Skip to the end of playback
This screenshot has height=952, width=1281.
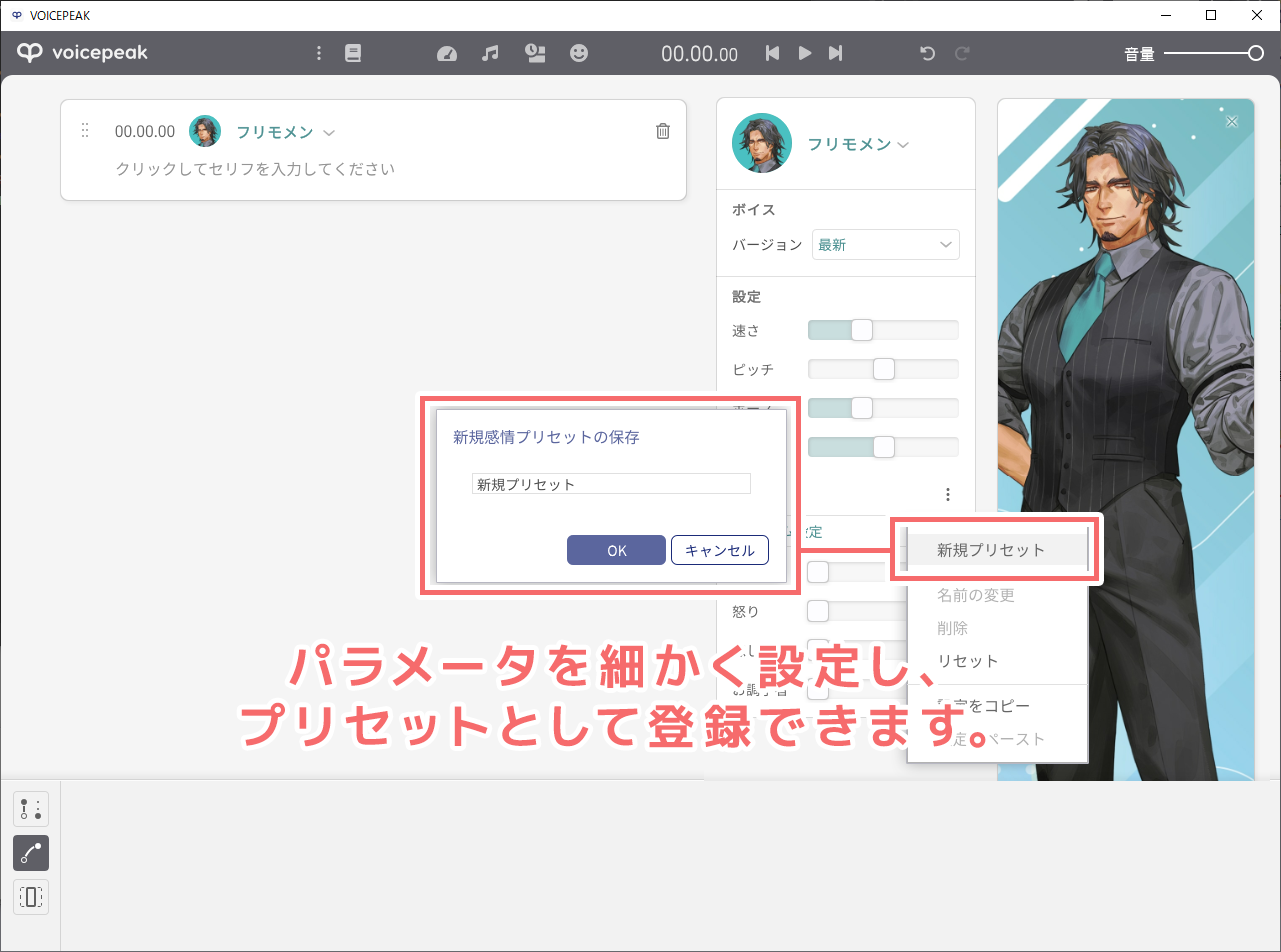[x=836, y=53]
